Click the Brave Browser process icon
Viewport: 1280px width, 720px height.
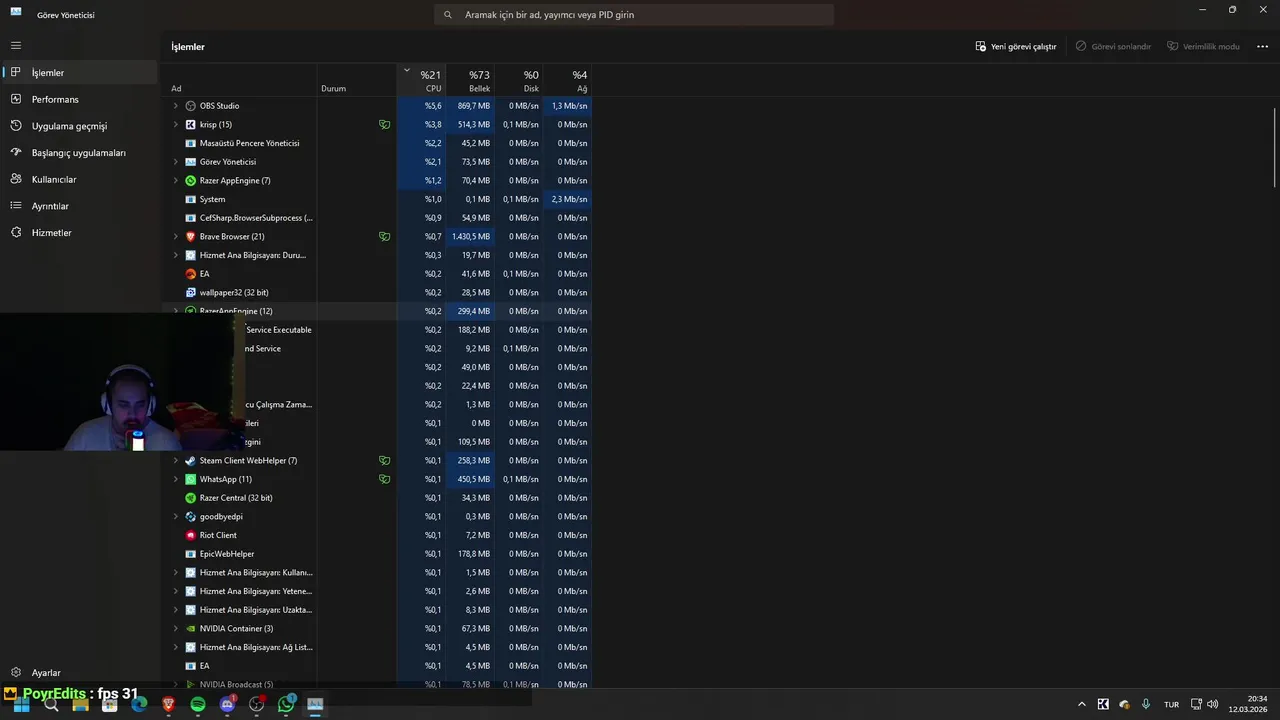(x=191, y=237)
